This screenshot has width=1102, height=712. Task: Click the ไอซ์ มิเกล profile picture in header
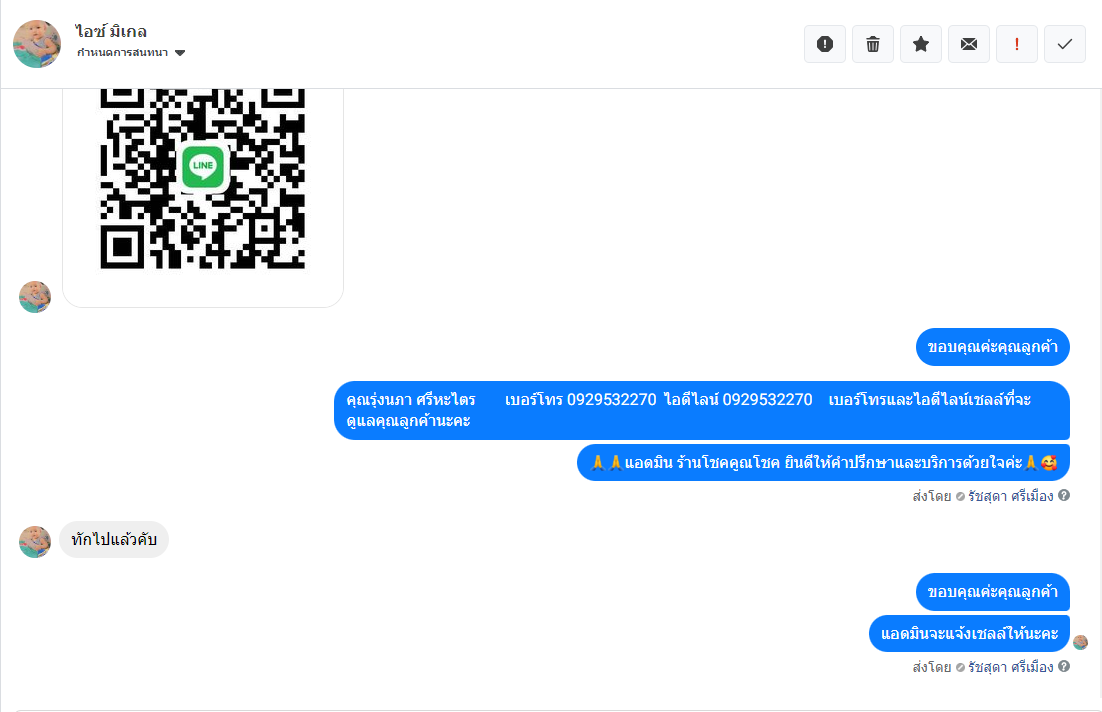pyautogui.click(x=37, y=44)
